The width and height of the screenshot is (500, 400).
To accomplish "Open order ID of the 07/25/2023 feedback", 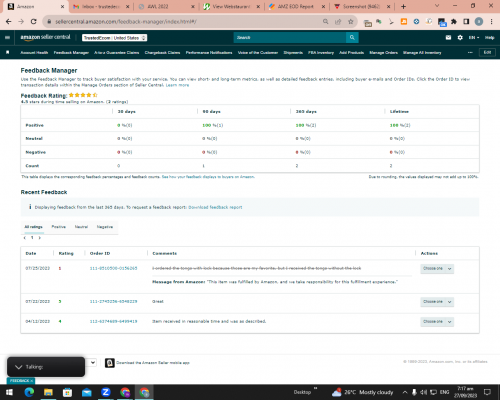I will click(113, 268).
